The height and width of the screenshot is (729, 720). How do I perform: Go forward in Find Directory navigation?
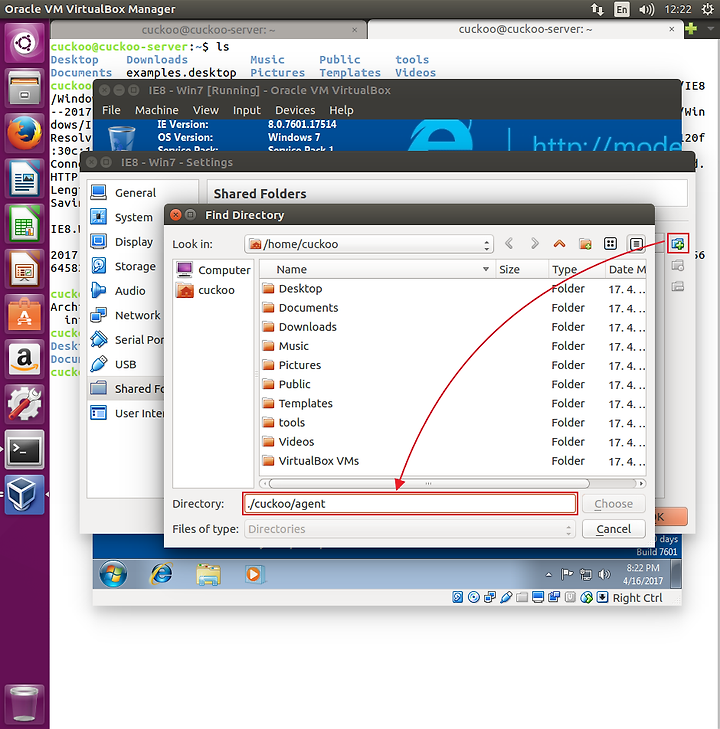coord(535,244)
